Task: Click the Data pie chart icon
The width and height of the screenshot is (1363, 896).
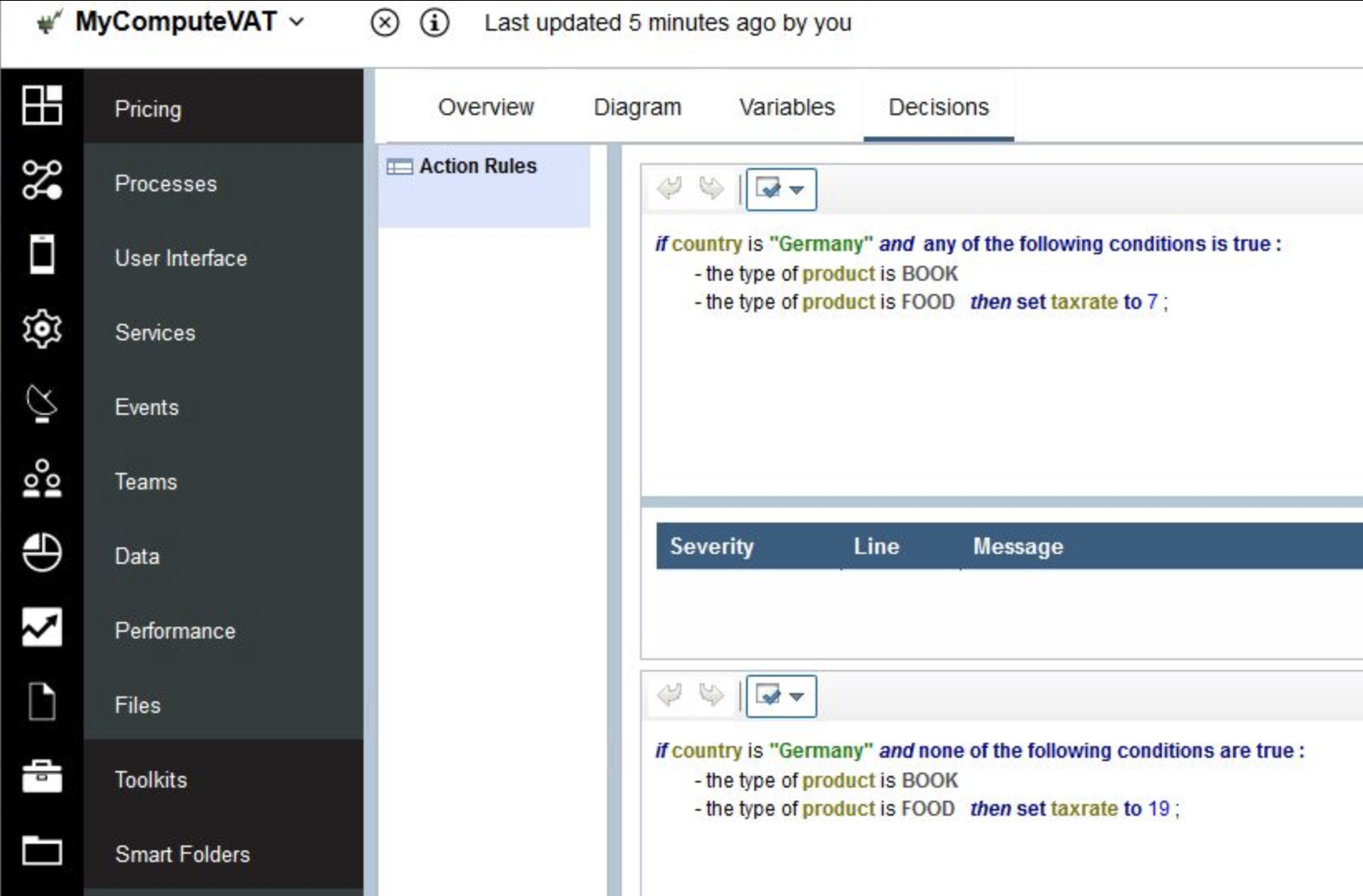Action: [42, 552]
